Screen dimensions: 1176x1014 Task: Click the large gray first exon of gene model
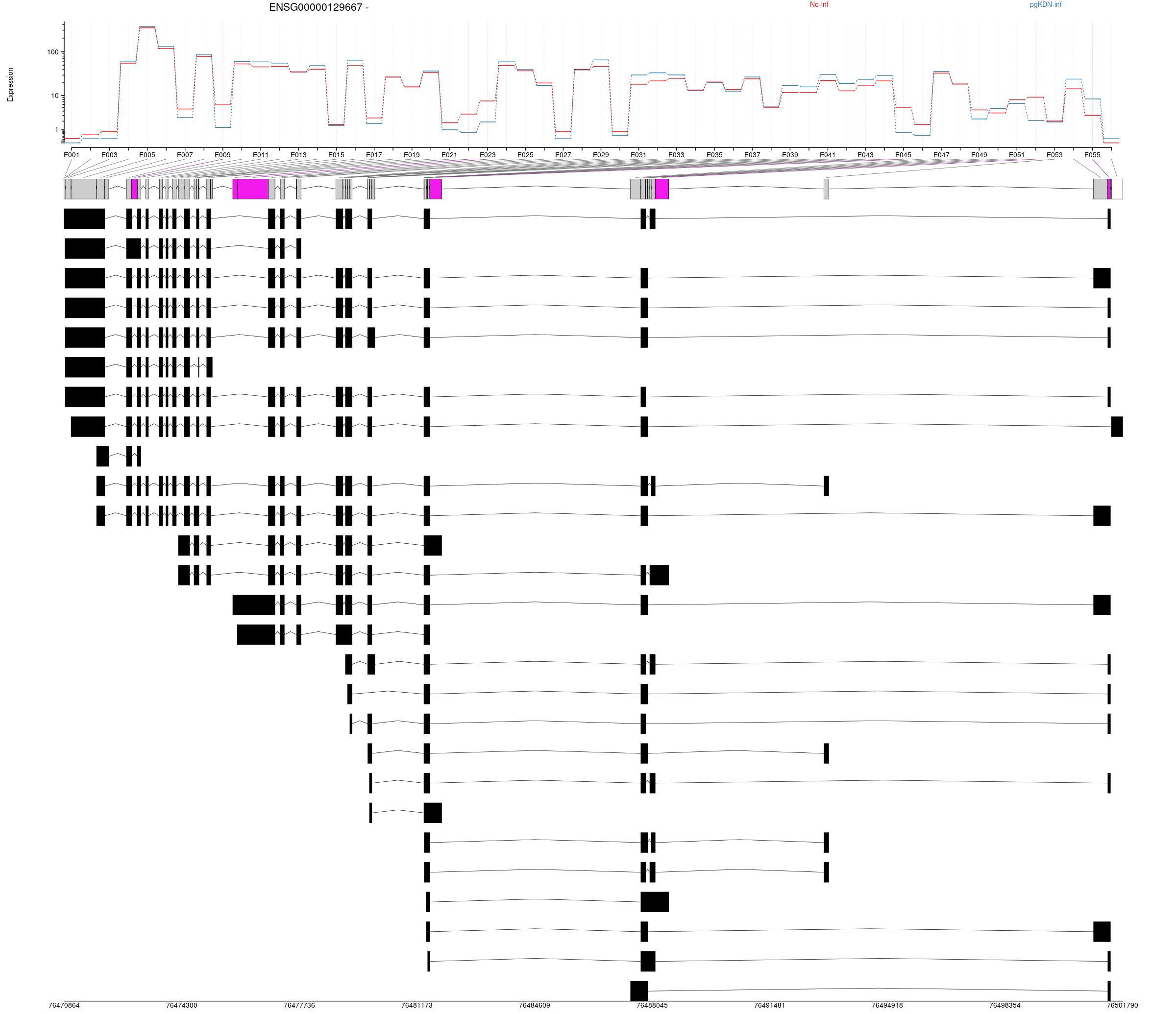pyautogui.click(x=83, y=189)
